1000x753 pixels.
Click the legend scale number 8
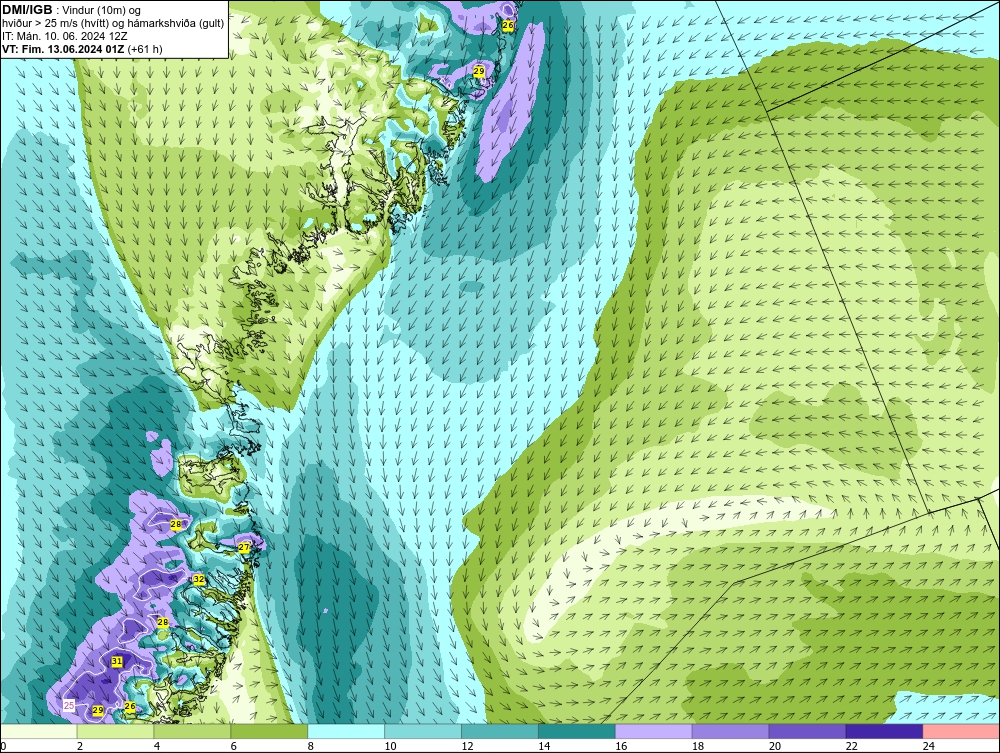point(311,746)
